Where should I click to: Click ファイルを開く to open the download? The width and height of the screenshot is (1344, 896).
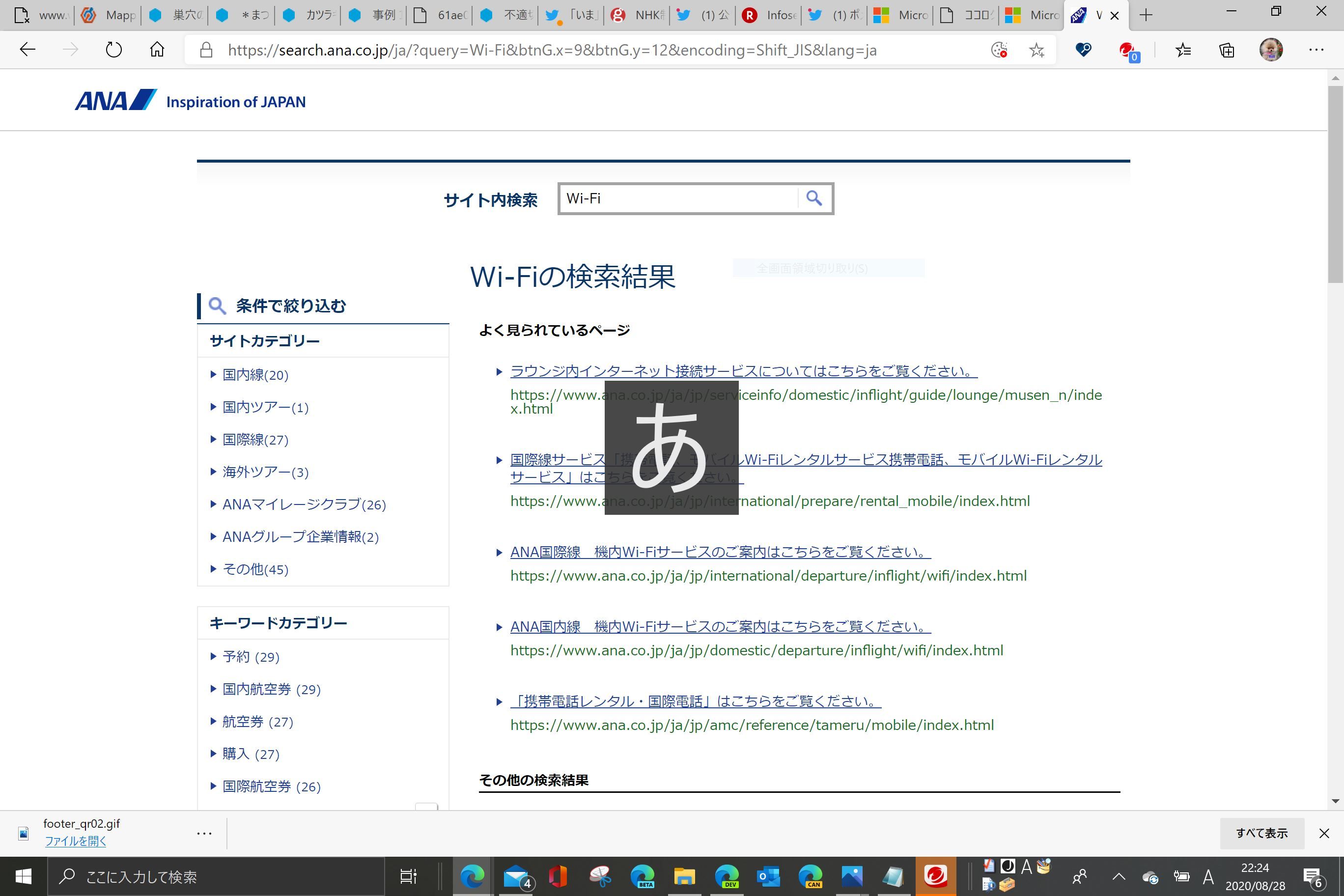(76, 841)
